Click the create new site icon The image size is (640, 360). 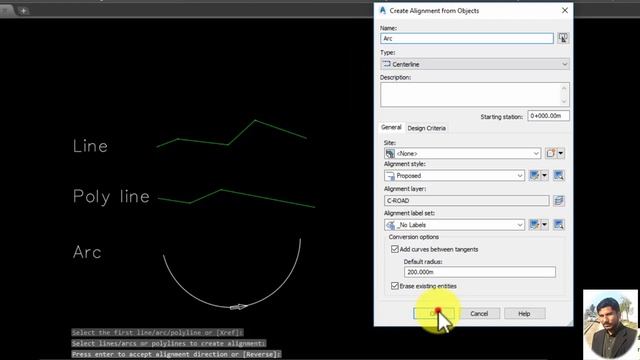click(x=551, y=153)
